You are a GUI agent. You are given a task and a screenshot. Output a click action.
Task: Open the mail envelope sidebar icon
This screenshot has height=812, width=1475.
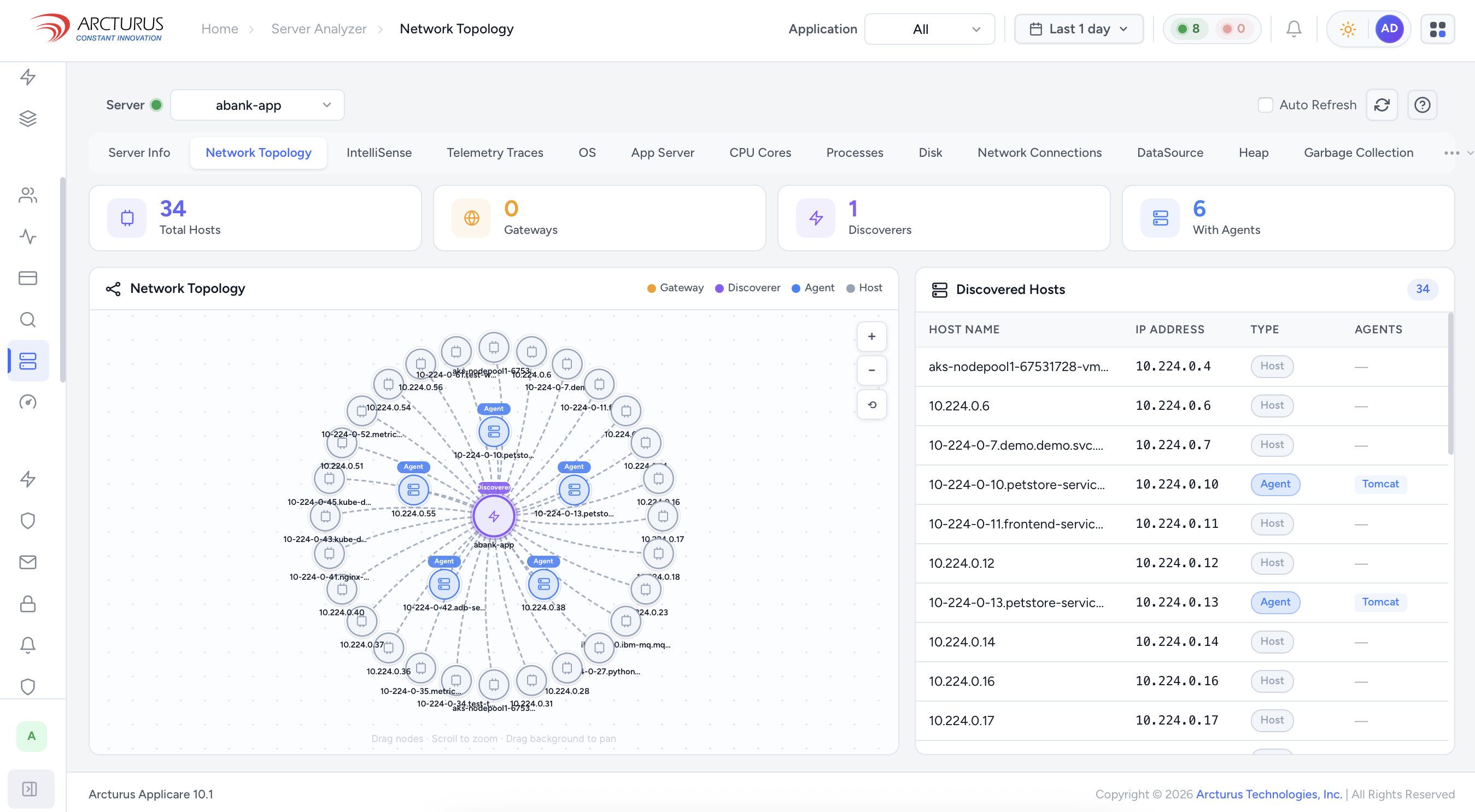(x=28, y=562)
